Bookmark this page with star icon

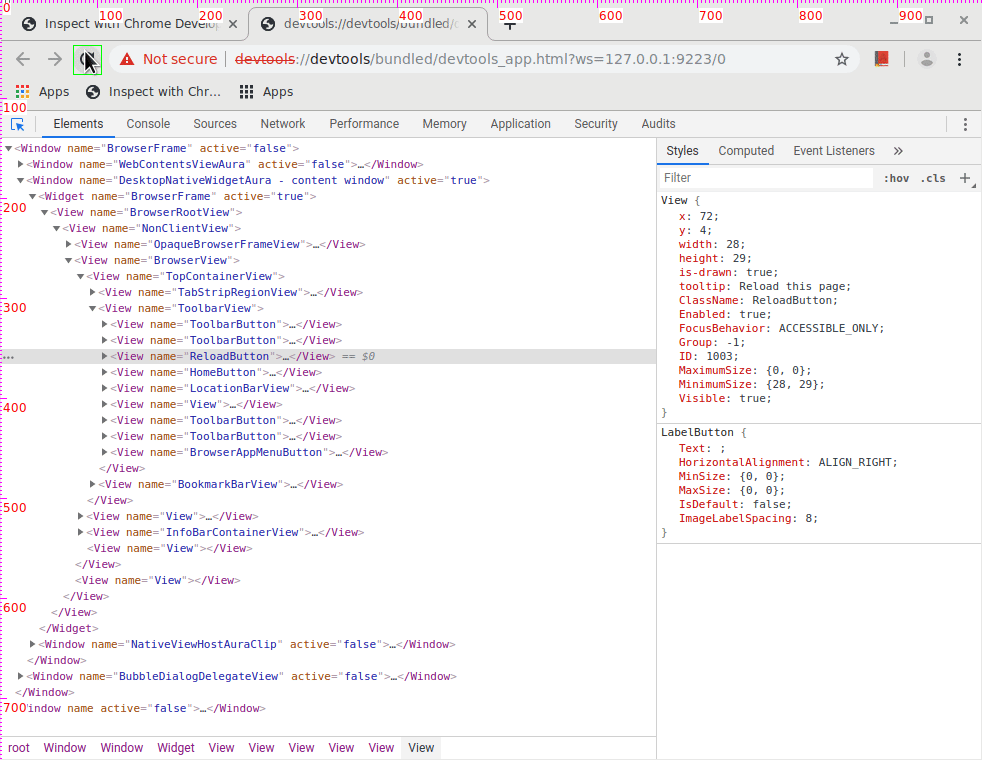point(842,60)
